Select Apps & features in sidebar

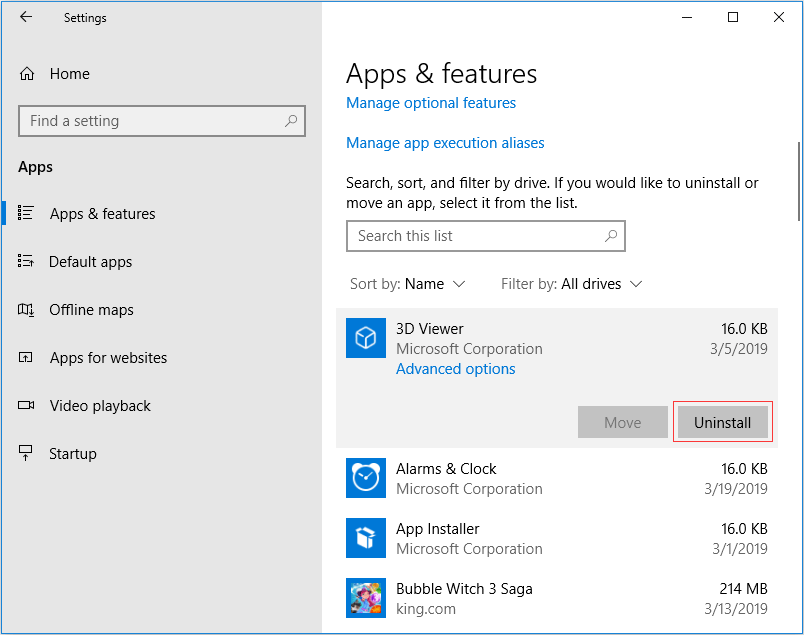[103, 213]
